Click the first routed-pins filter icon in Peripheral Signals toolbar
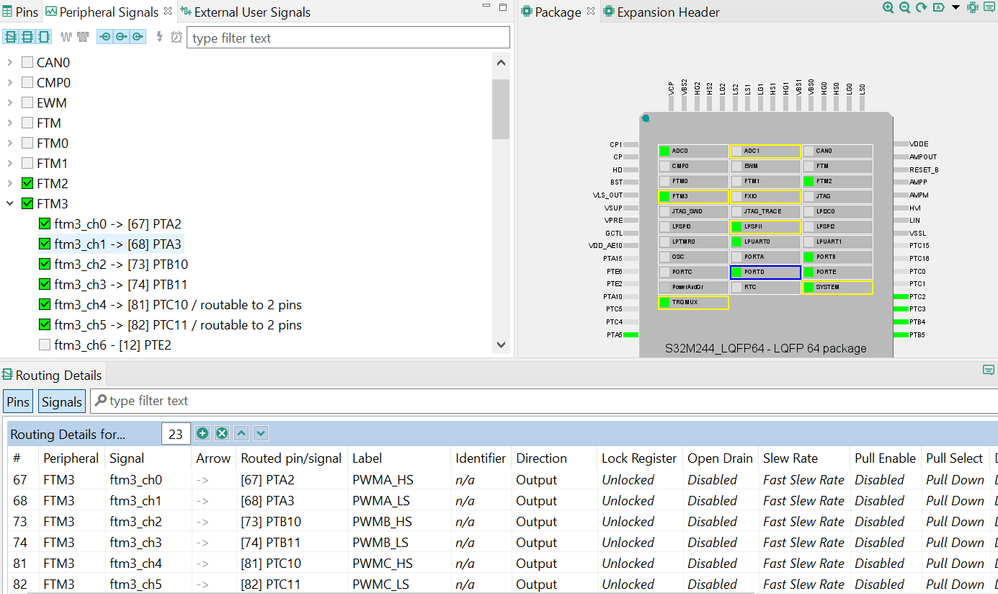 point(11,37)
